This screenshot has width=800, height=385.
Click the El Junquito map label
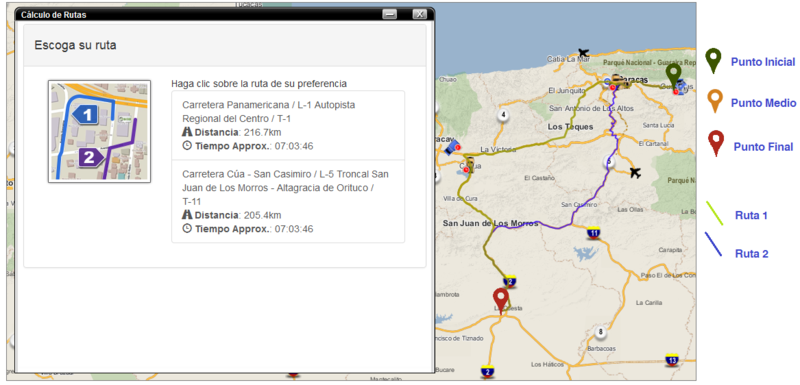(x=566, y=91)
